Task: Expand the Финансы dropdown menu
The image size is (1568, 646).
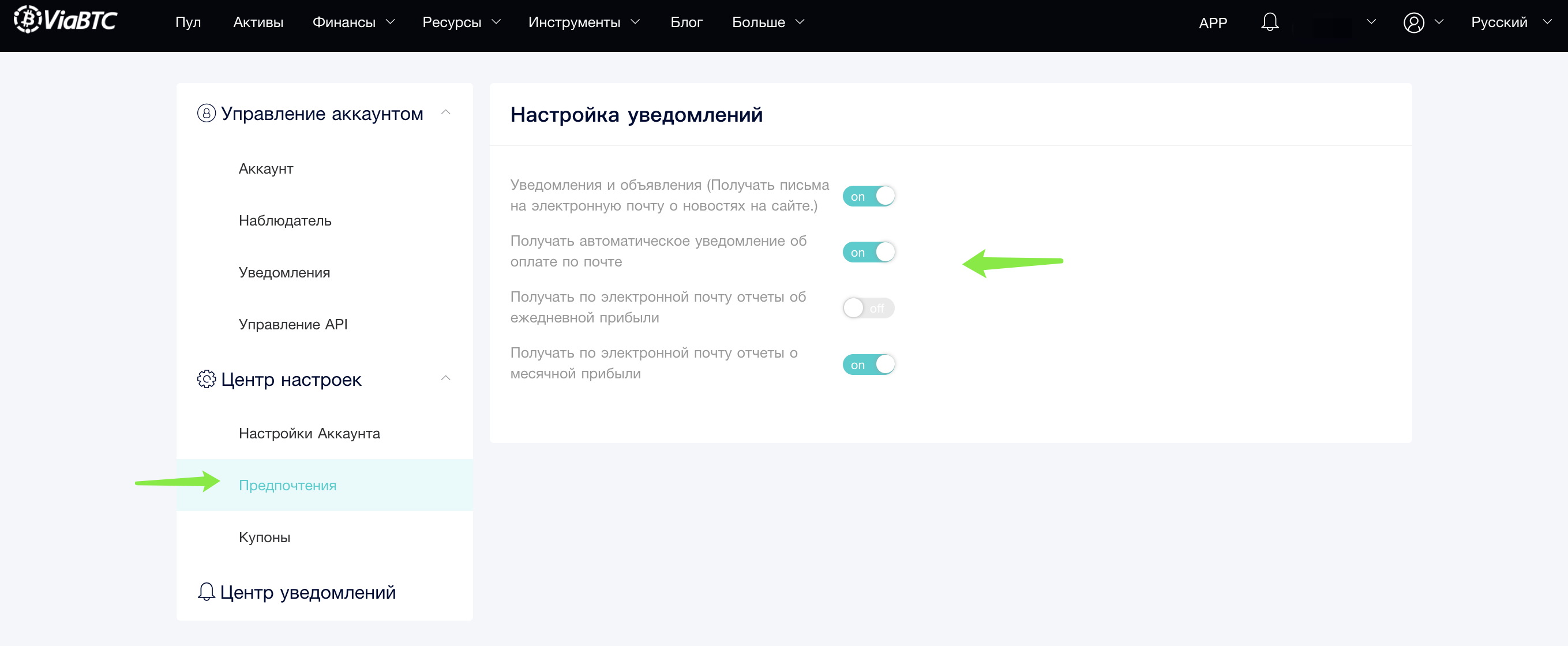Action: click(354, 22)
